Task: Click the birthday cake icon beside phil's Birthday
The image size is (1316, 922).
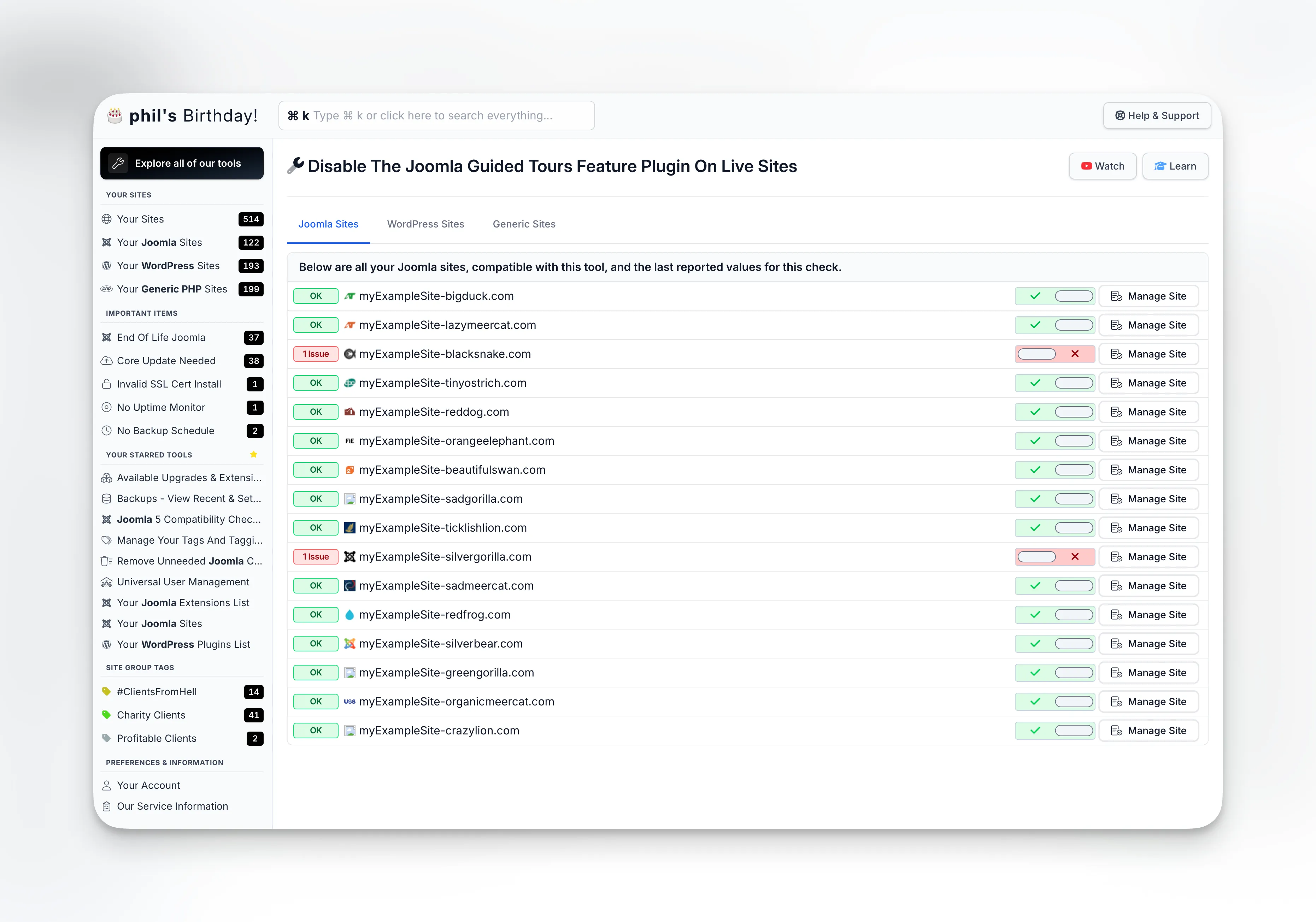Action: (114, 115)
